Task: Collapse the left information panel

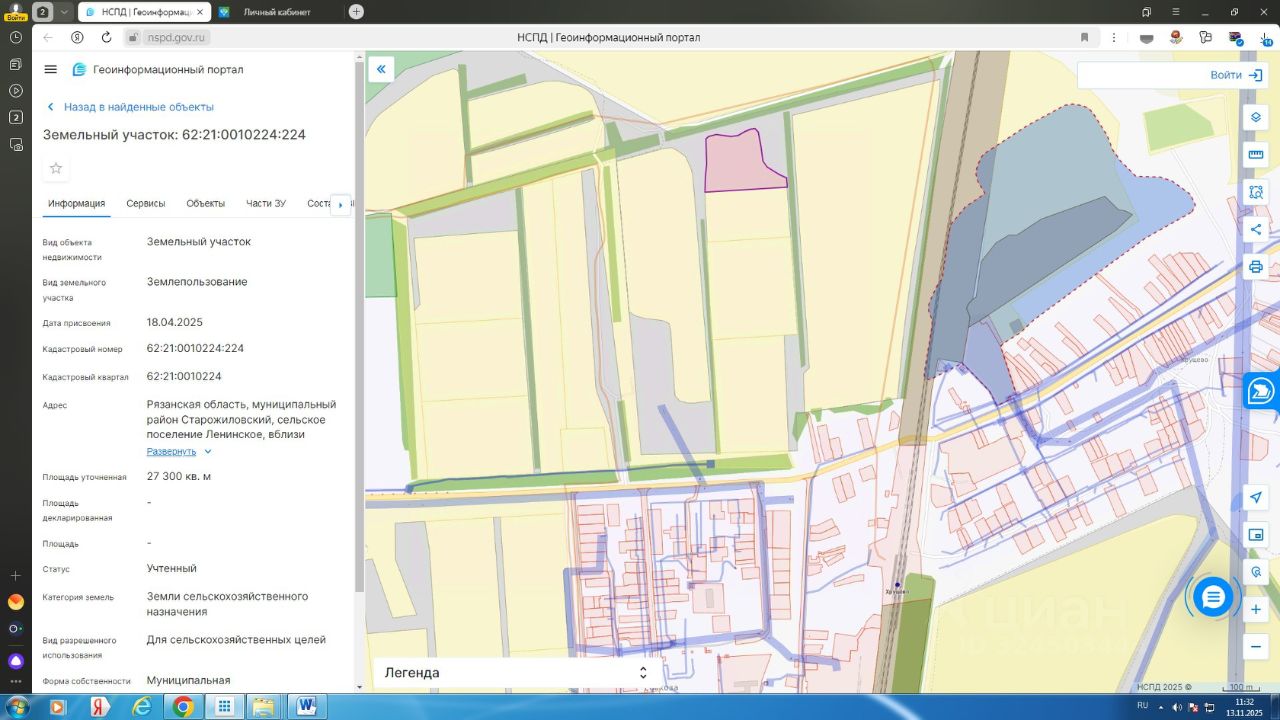Action: point(381,69)
